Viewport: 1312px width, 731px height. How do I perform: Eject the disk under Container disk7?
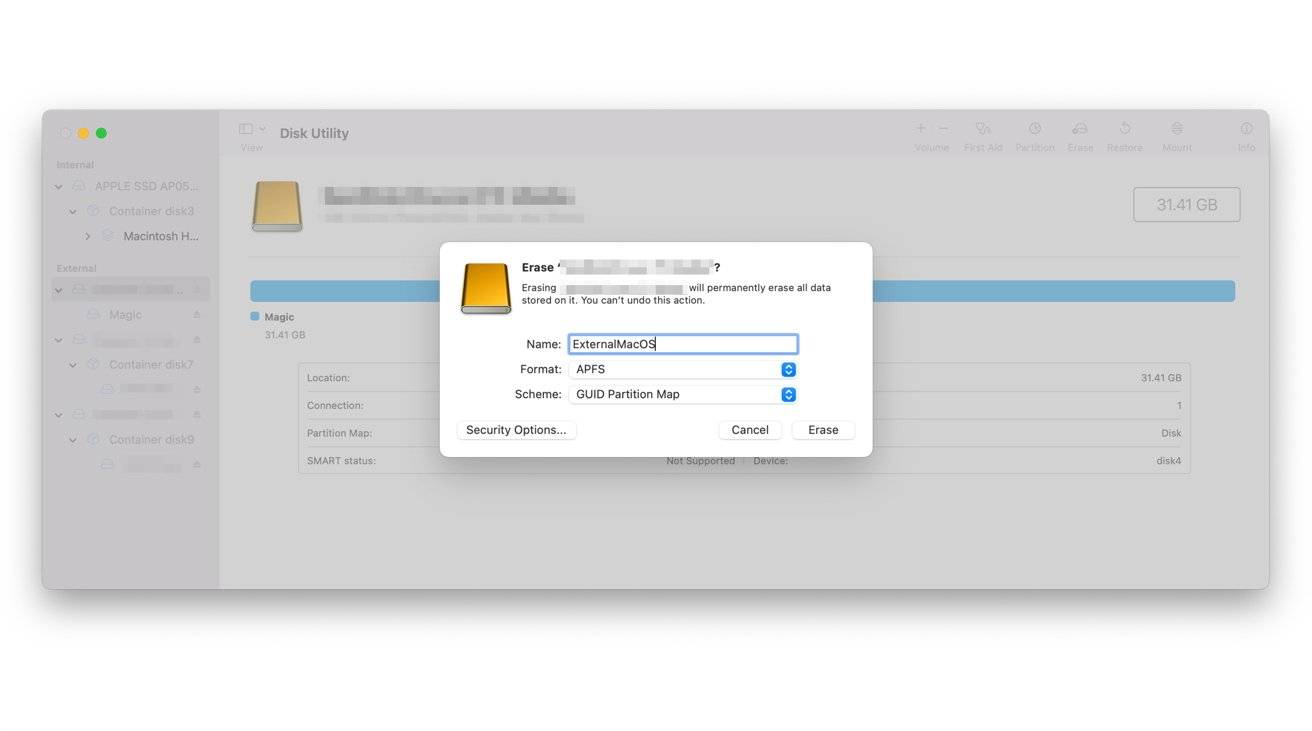197,388
